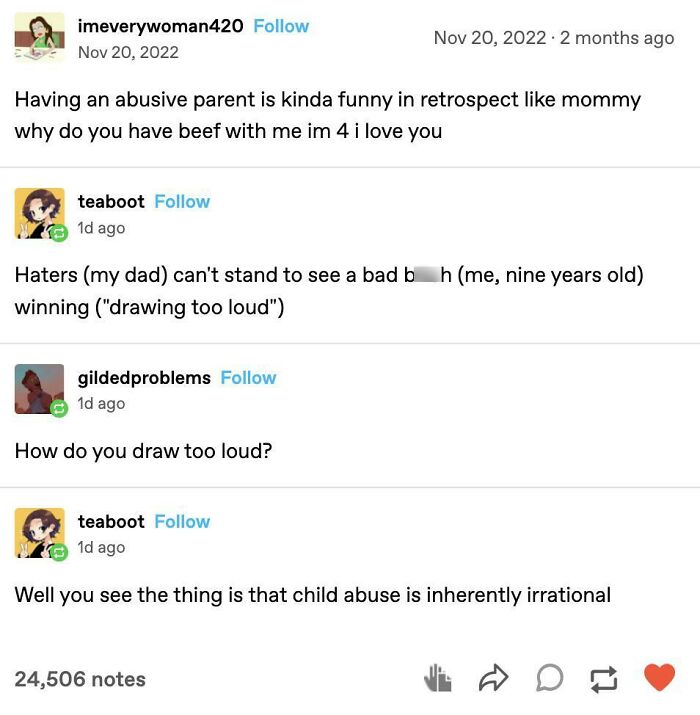Follow teaboot on the first reblog
The height and width of the screenshot is (715, 700).
click(182, 201)
